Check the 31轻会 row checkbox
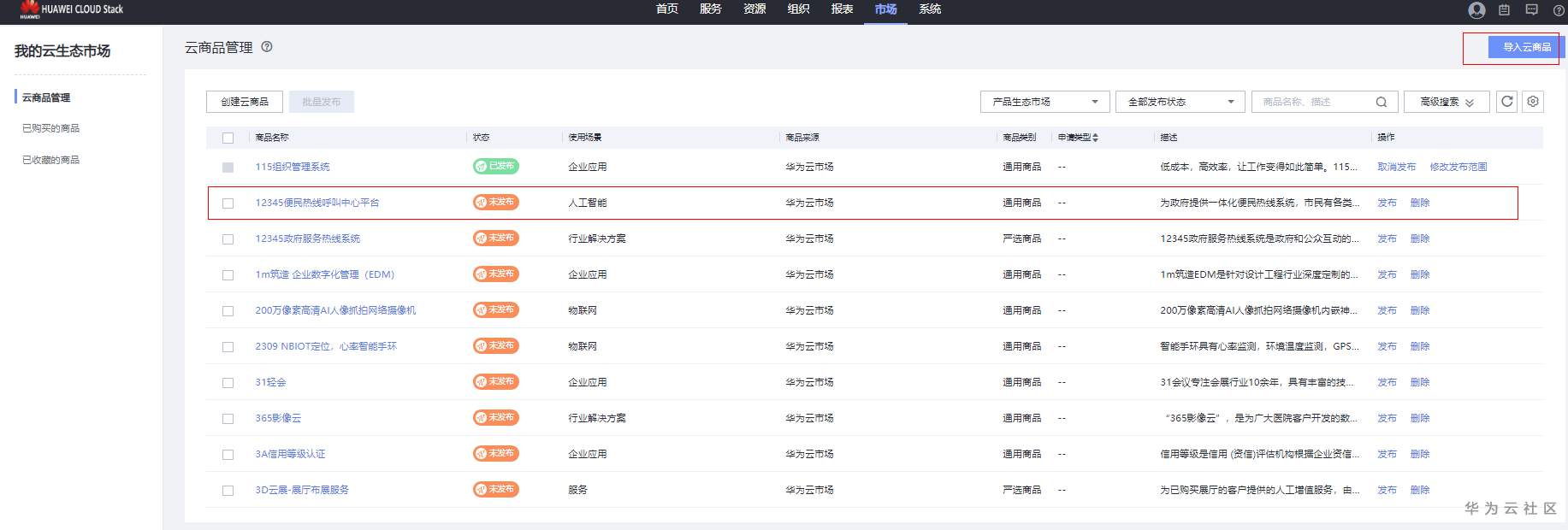1568x530 pixels. pos(228,383)
